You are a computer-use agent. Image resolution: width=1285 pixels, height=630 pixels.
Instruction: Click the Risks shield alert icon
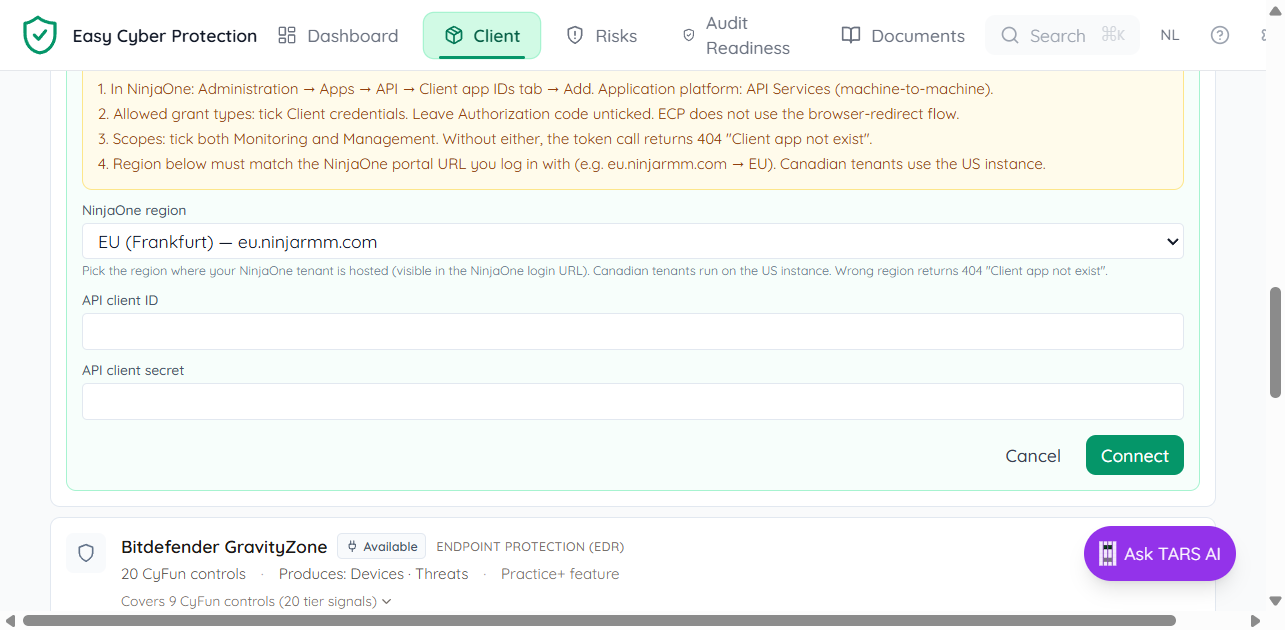pos(575,36)
